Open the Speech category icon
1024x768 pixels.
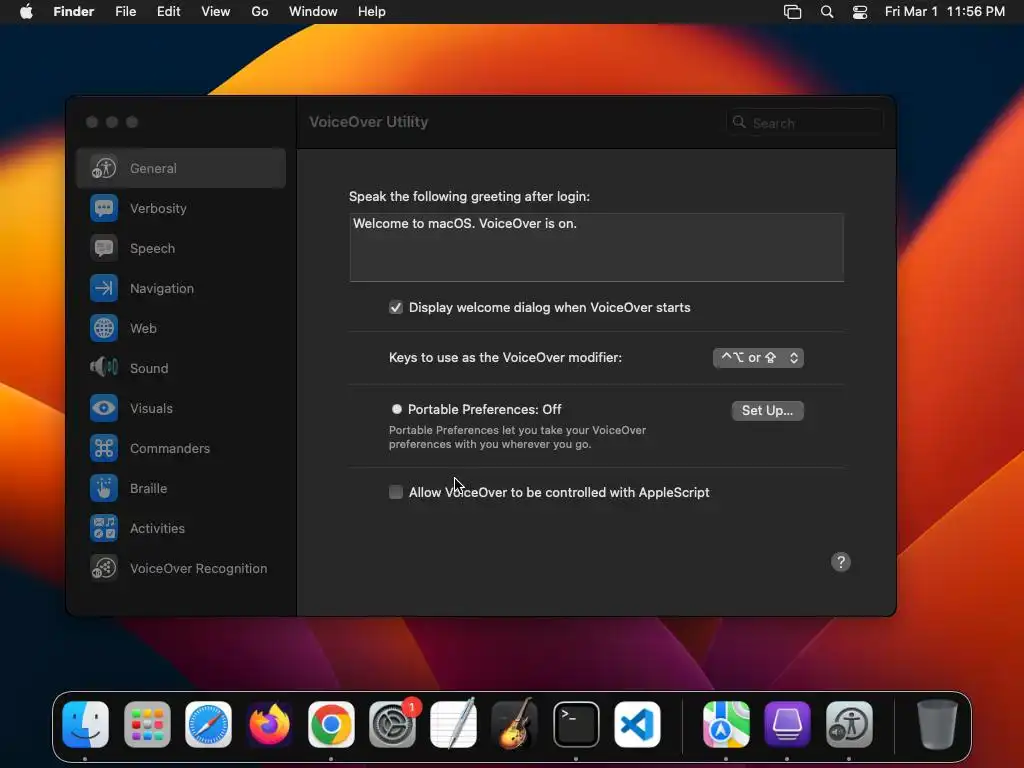point(104,248)
